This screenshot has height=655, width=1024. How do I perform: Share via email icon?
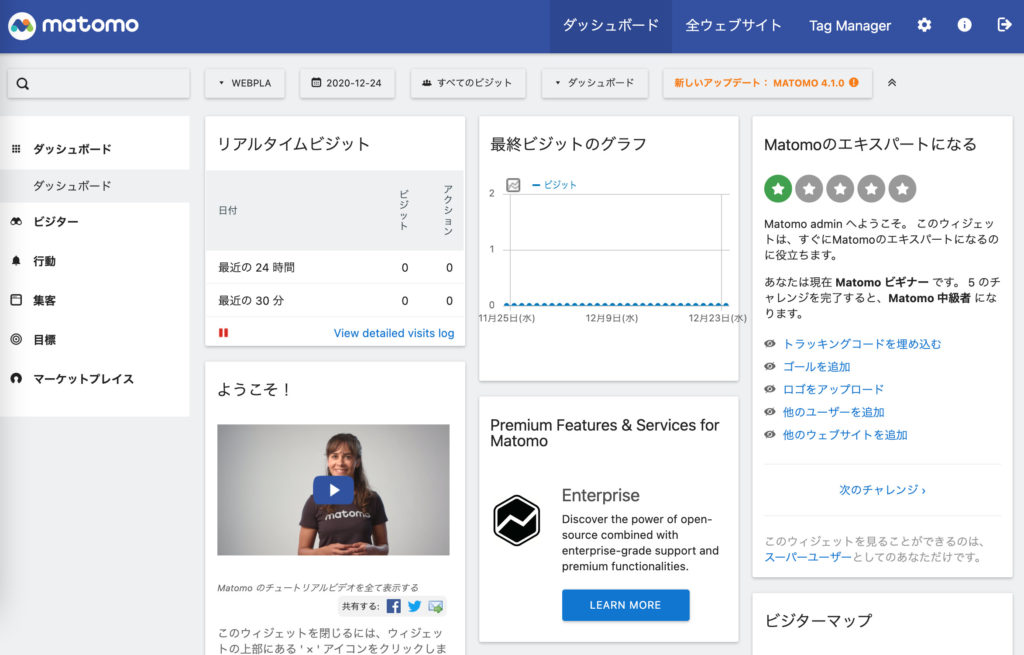point(436,606)
